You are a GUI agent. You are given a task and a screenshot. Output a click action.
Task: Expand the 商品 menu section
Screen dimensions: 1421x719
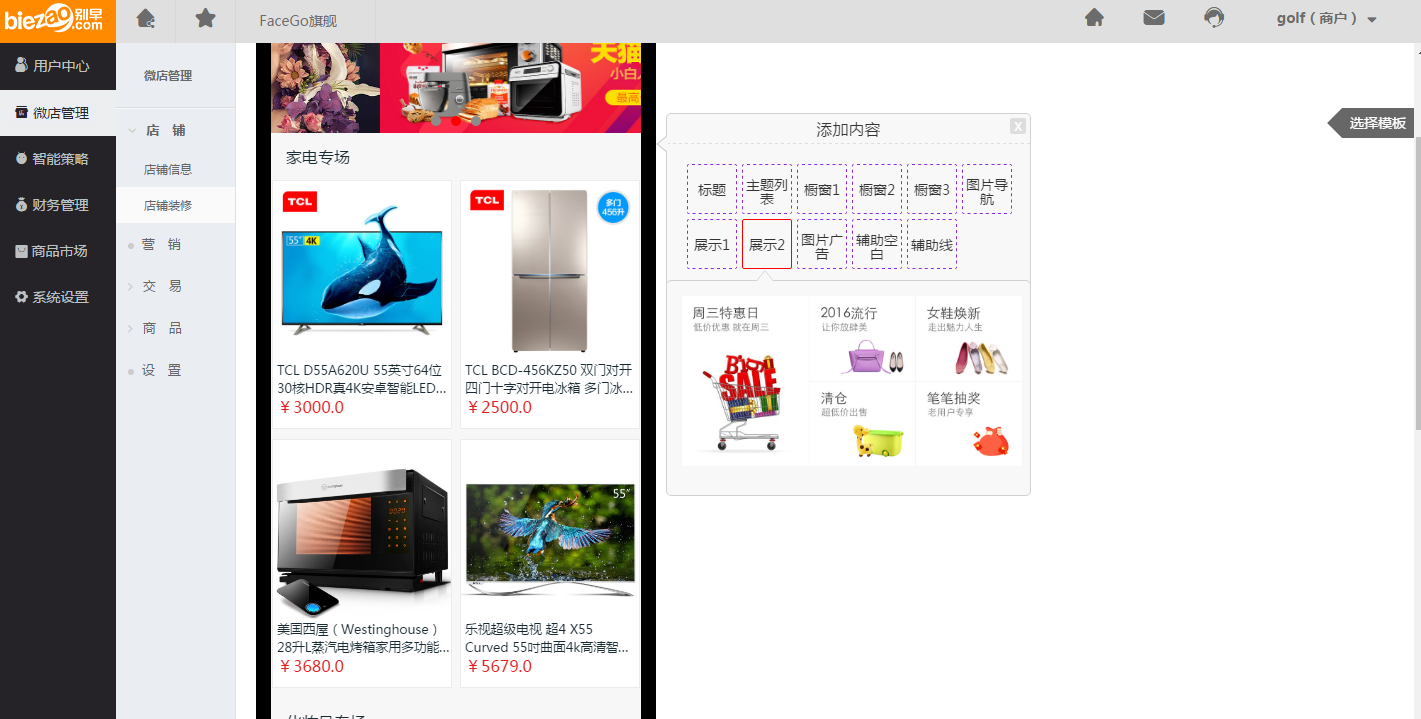[162, 328]
